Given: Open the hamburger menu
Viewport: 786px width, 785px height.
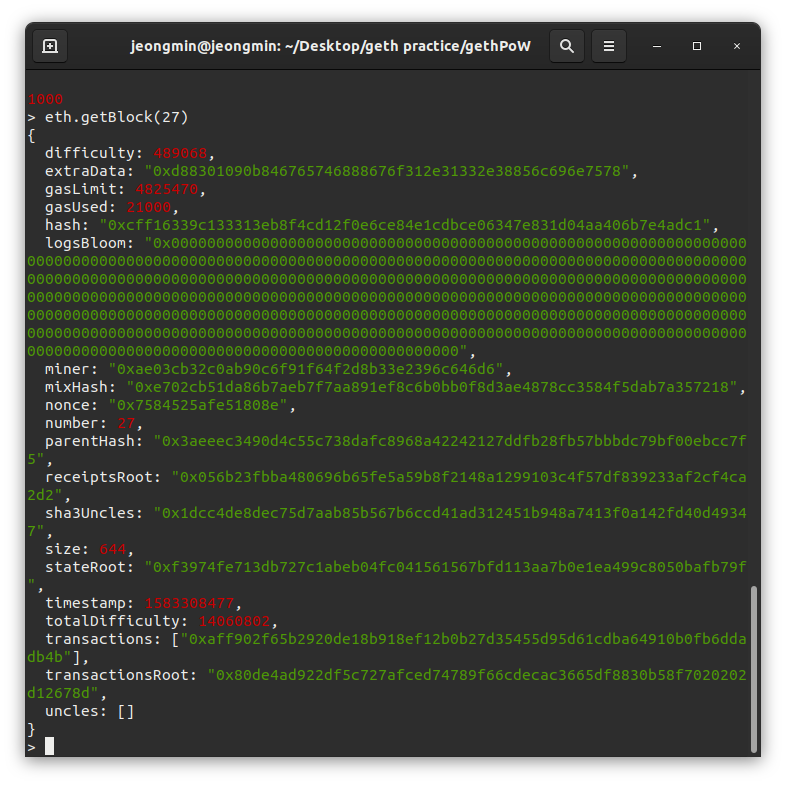Looking at the screenshot, I should tap(609, 46).
